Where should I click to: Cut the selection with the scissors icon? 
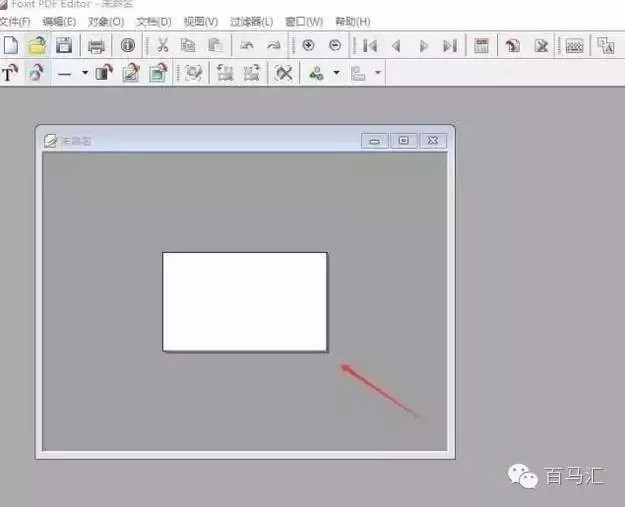(163, 45)
